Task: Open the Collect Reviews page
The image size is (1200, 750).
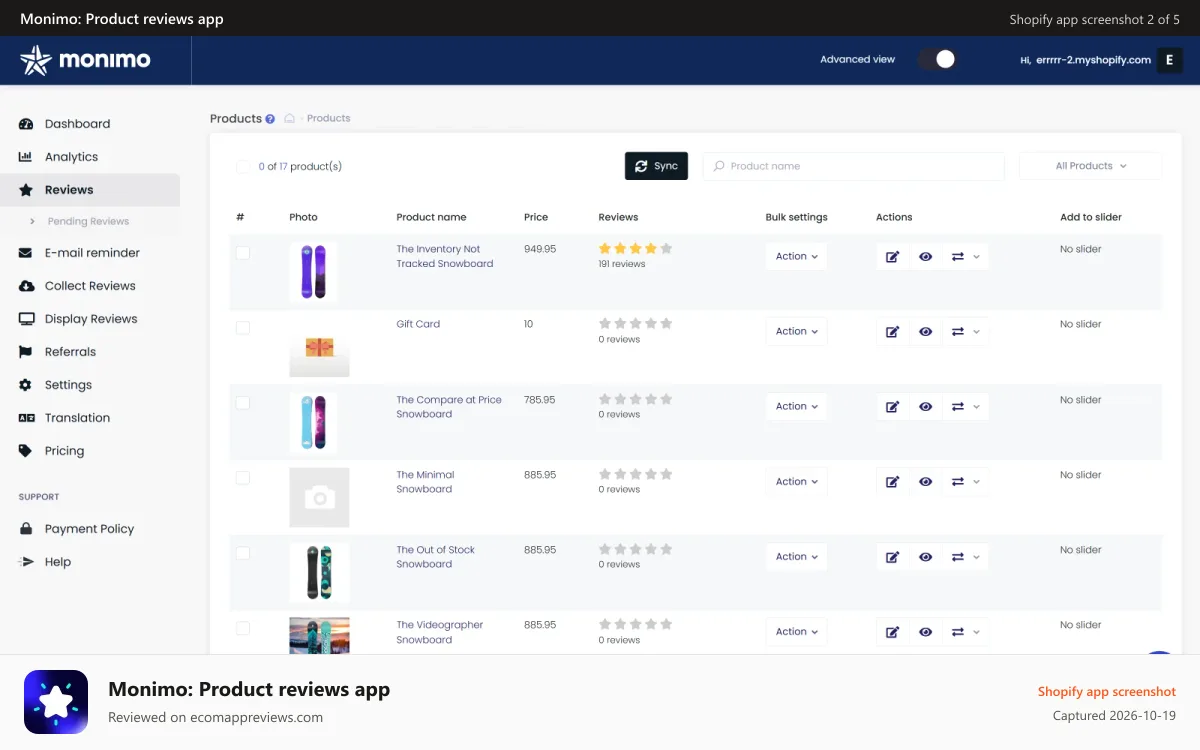Action: click(90, 286)
